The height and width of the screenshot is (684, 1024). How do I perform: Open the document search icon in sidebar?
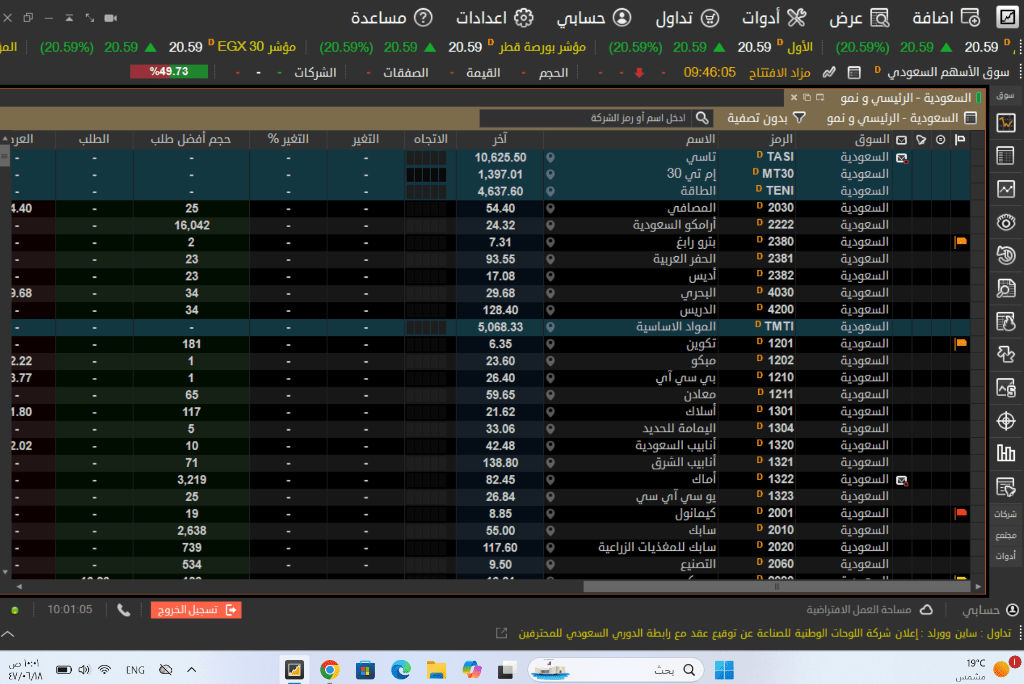tap(1006, 289)
